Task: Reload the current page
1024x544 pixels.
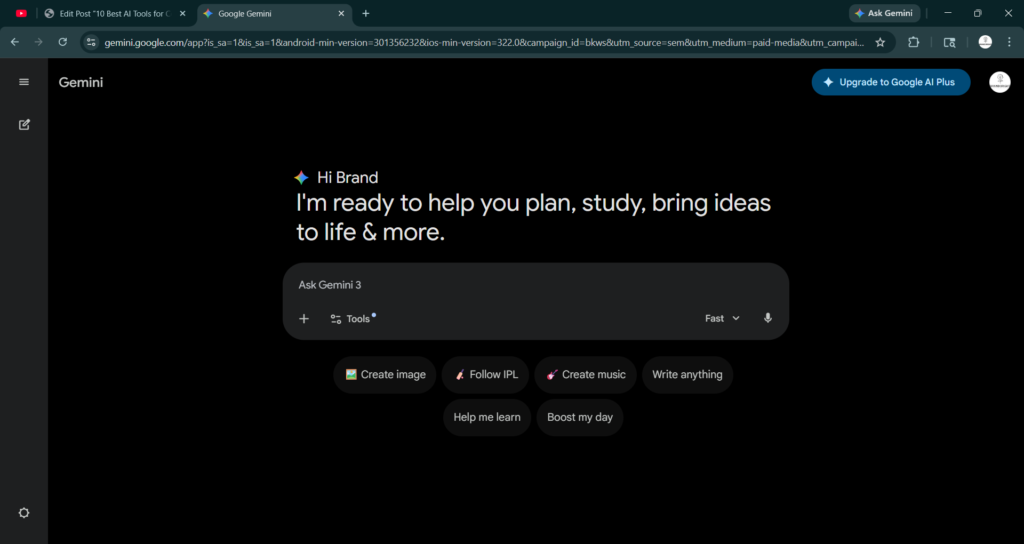Action: [63, 42]
